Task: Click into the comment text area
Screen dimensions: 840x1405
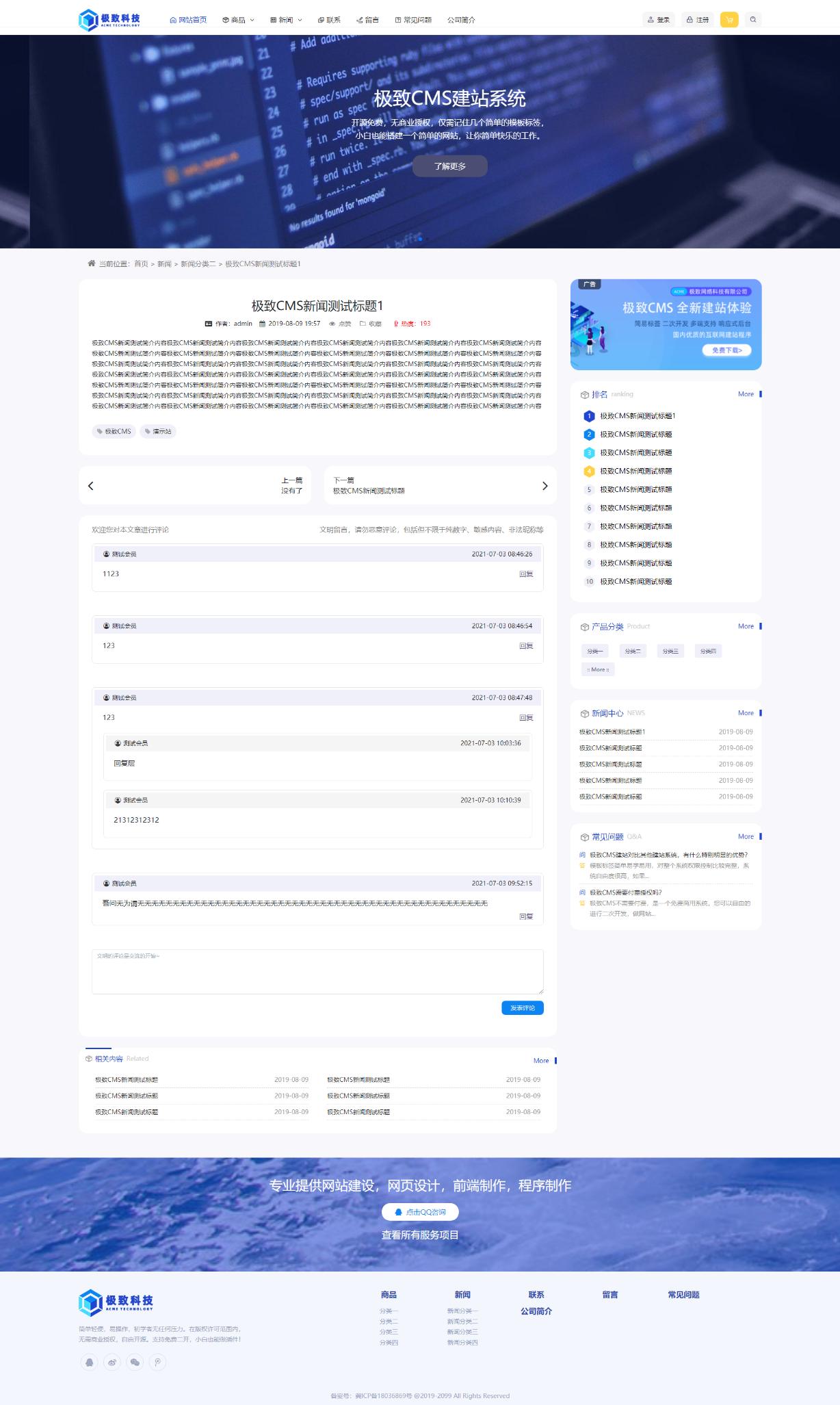Action: tap(317, 972)
